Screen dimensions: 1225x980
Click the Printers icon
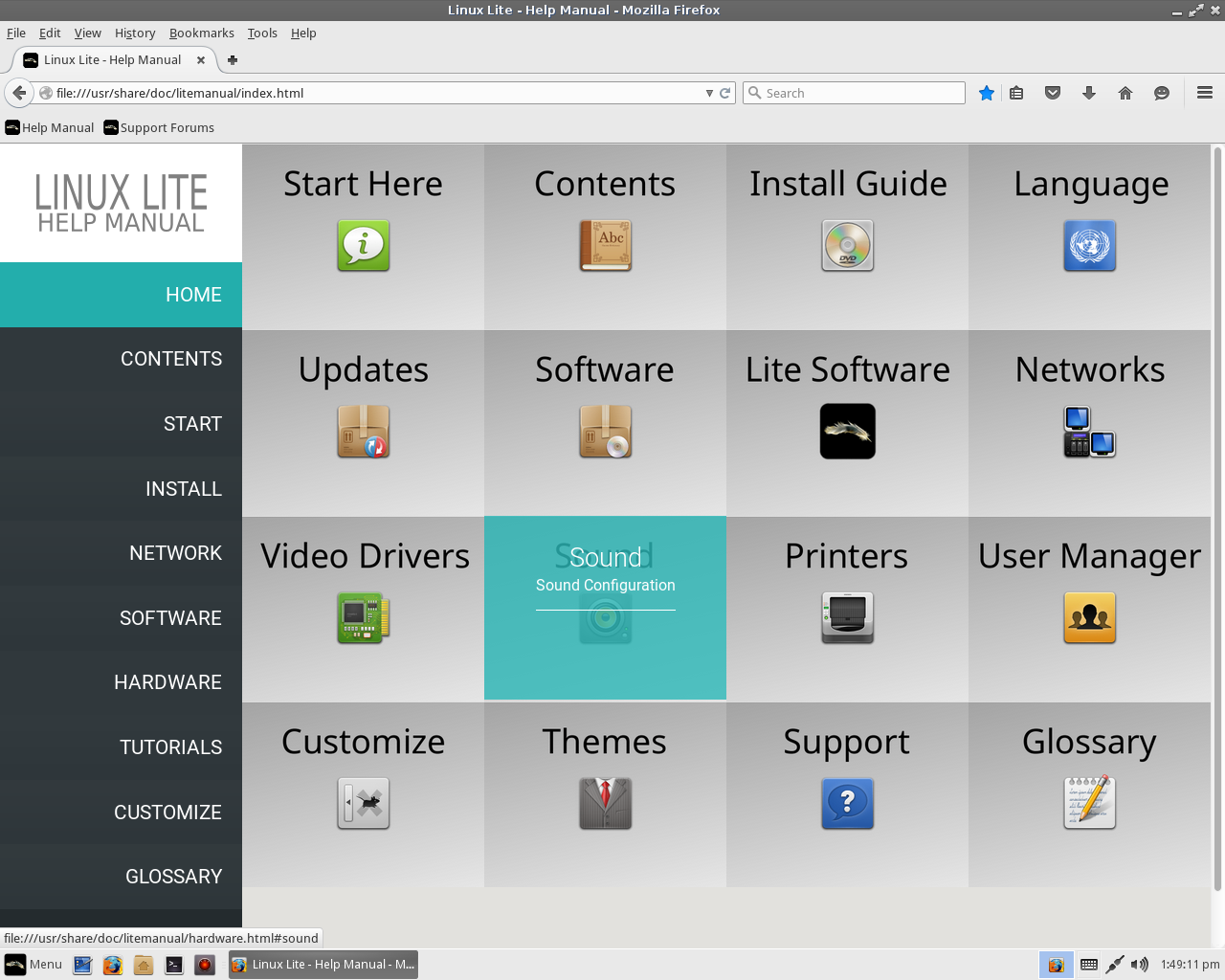tap(847, 617)
